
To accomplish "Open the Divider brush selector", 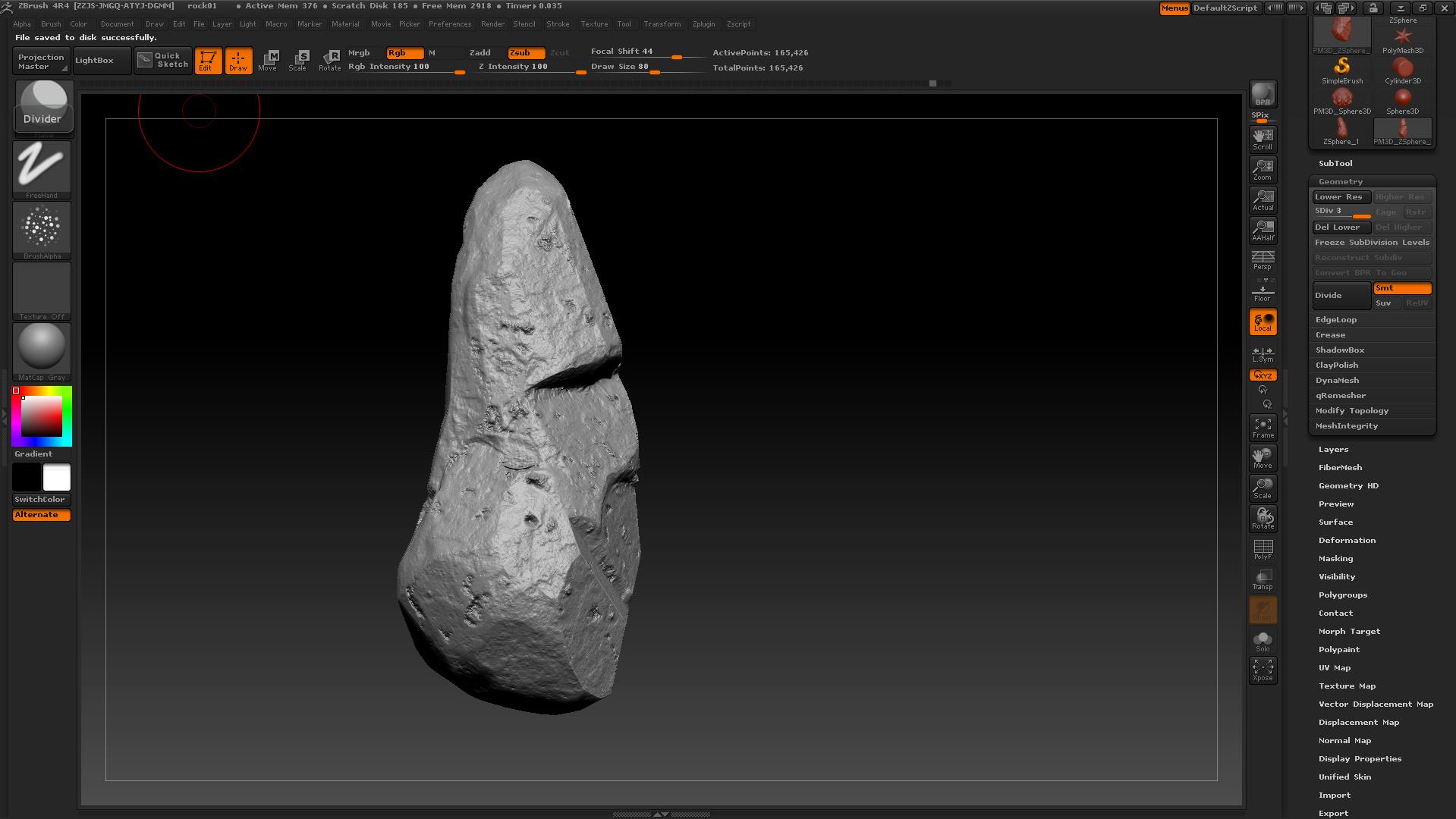I will pyautogui.click(x=42, y=108).
